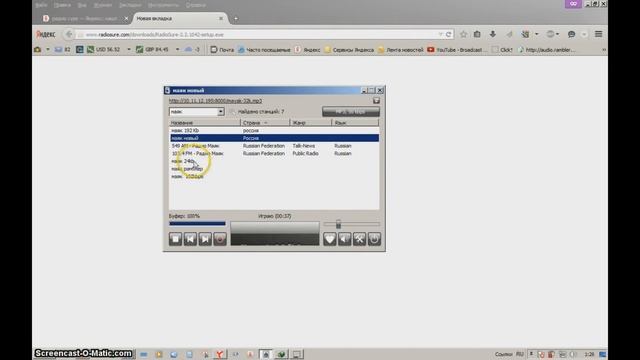Select '549 AM - Радио Маяк' station
Screen dimensions: 640x360
tap(274, 146)
